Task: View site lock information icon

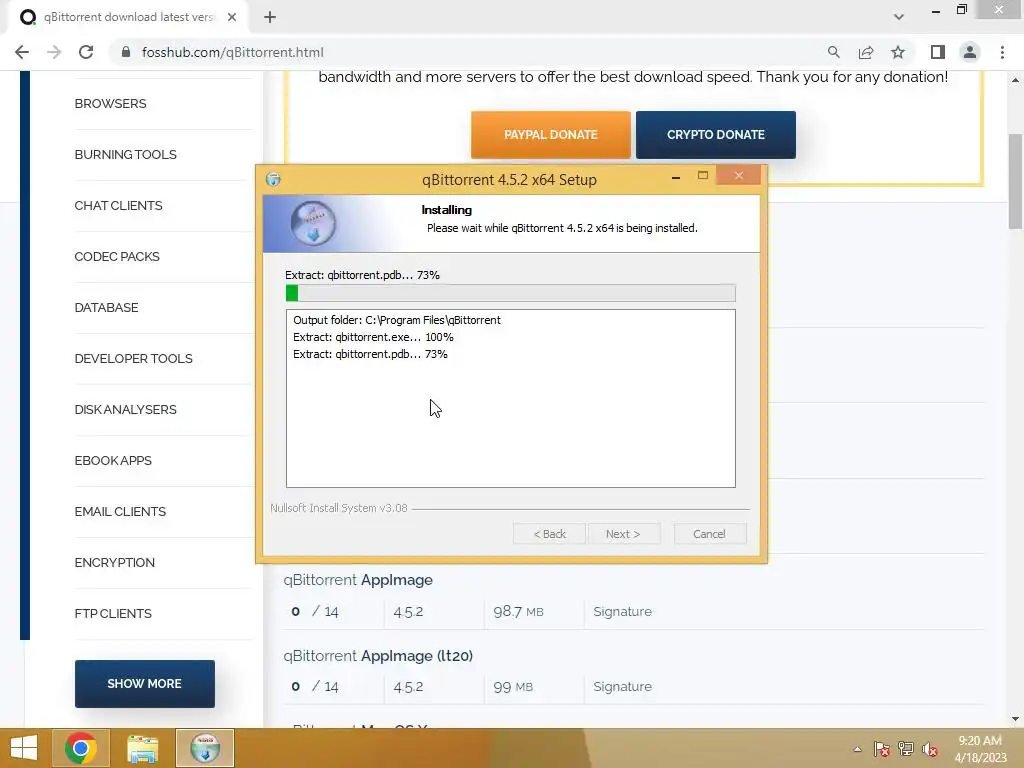Action: (x=126, y=52)
